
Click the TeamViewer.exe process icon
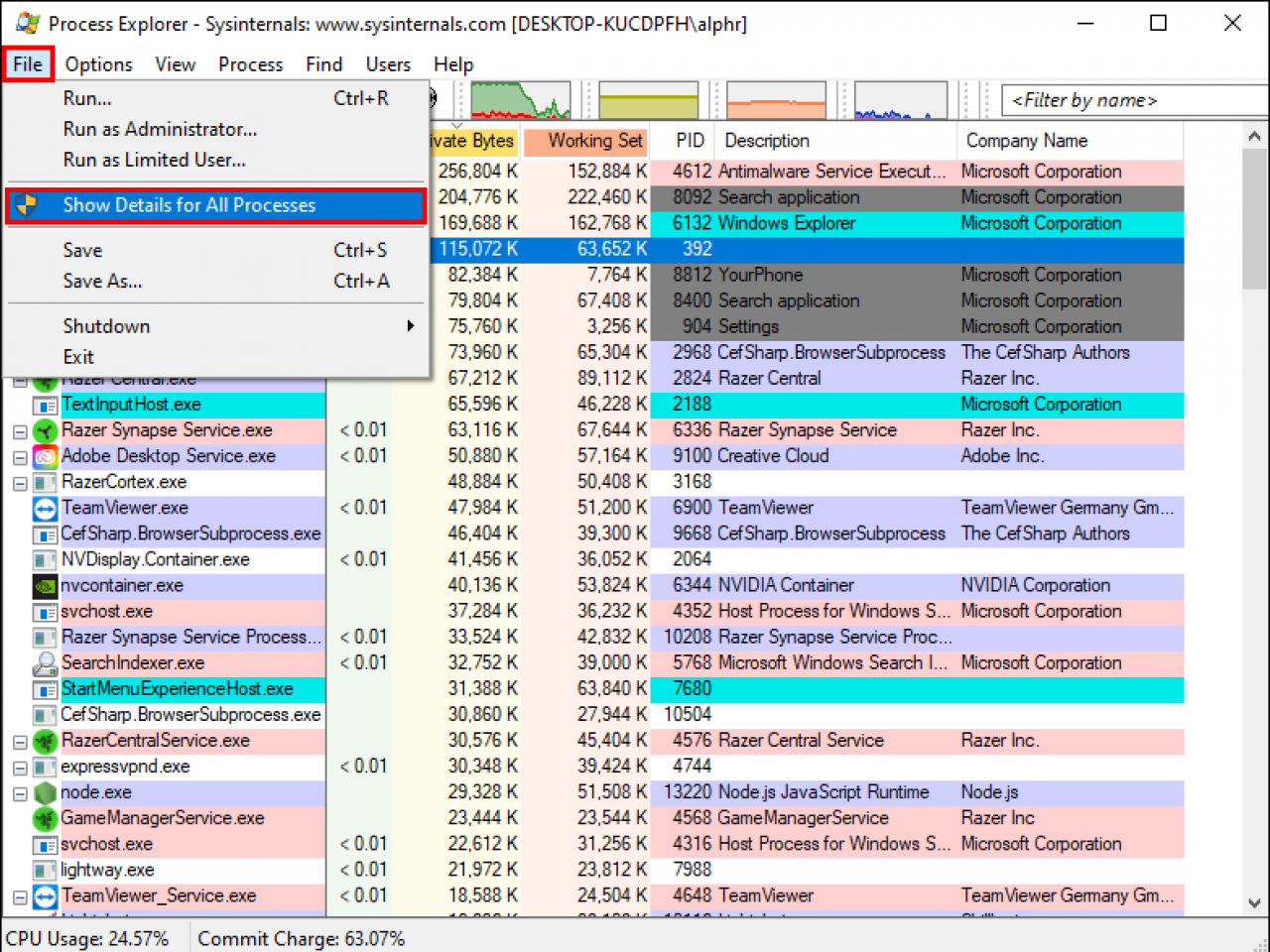(45, 508)
